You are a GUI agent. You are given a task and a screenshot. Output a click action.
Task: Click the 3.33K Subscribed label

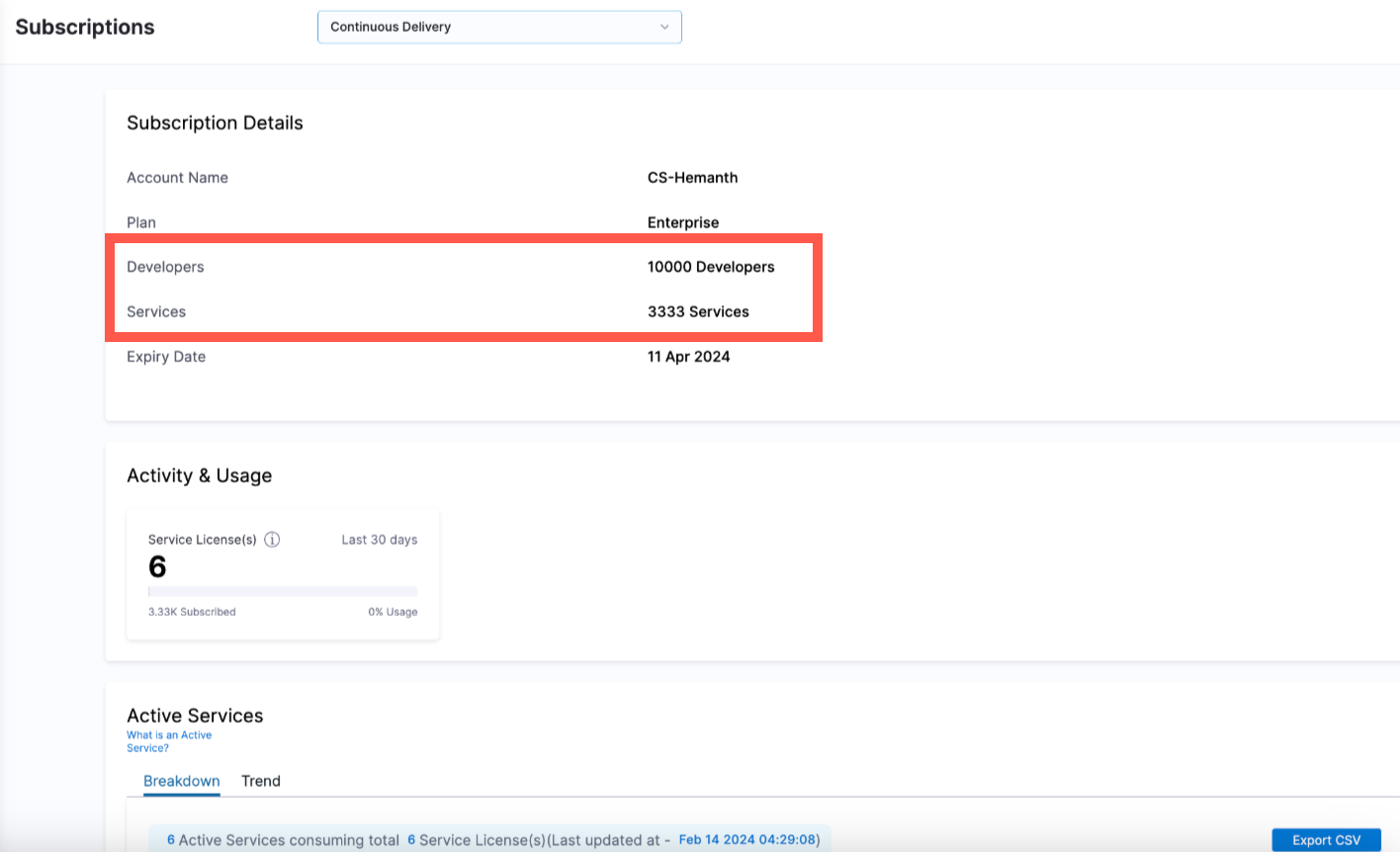pyautogui.click(x=192, y=612)
